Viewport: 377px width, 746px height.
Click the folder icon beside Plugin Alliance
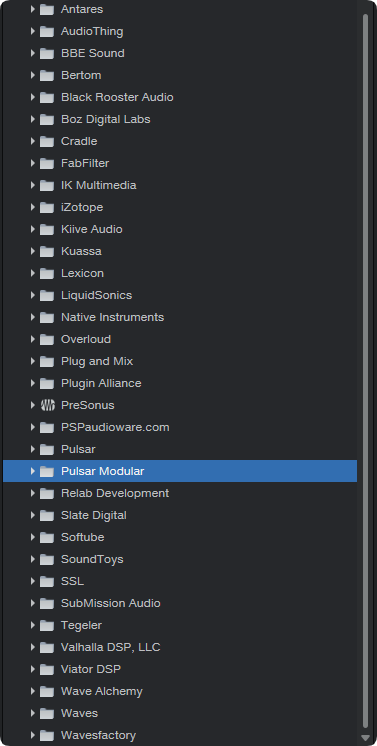(x=47, y=383)
